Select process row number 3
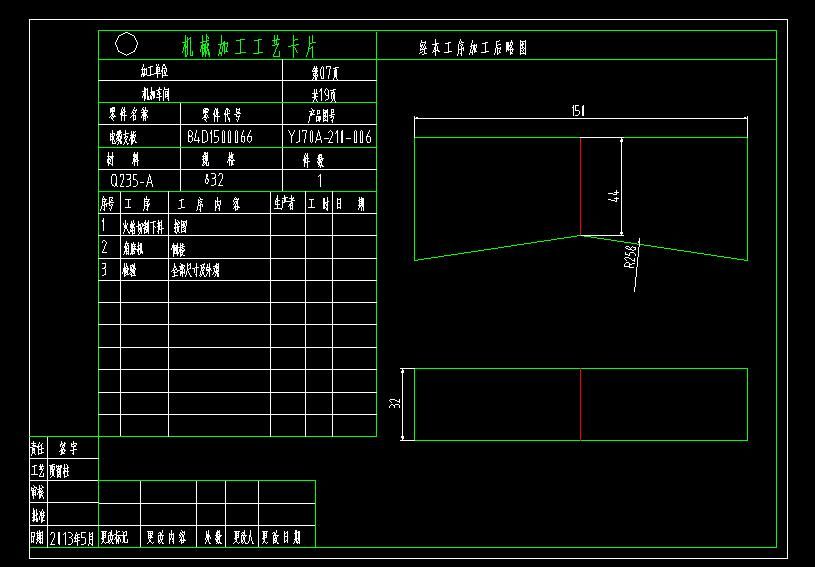The image size is (815, 567). coord(103,269)
